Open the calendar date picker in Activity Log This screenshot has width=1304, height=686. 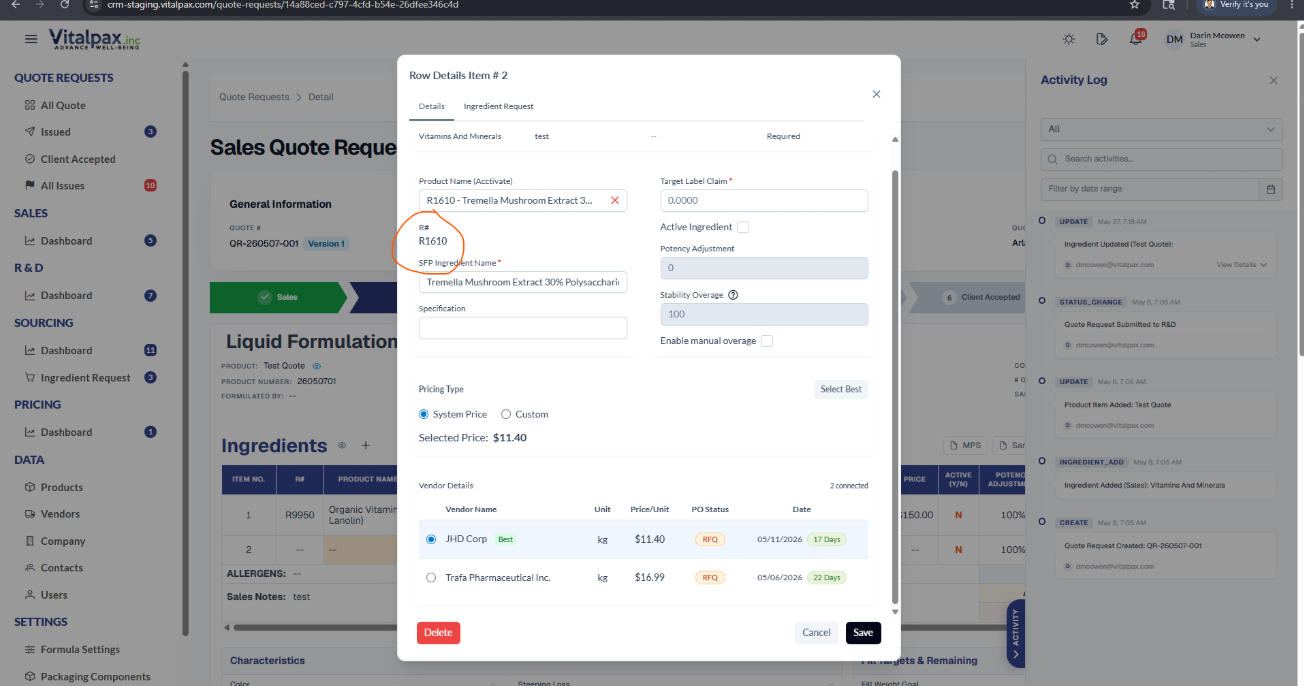pyautogui.click(x=1271, y=189)
